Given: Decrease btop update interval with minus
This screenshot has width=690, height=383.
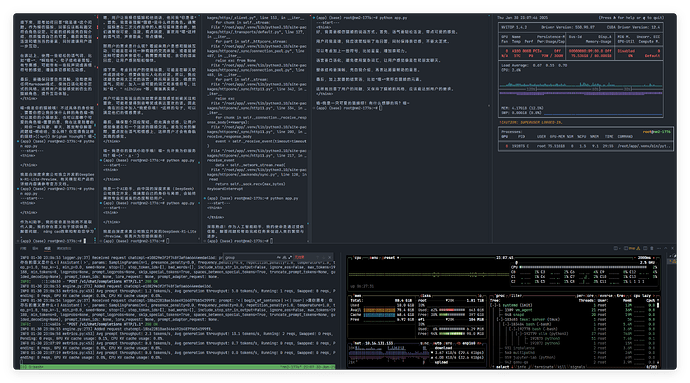Looking at the screenshot, I should point(635,258).
